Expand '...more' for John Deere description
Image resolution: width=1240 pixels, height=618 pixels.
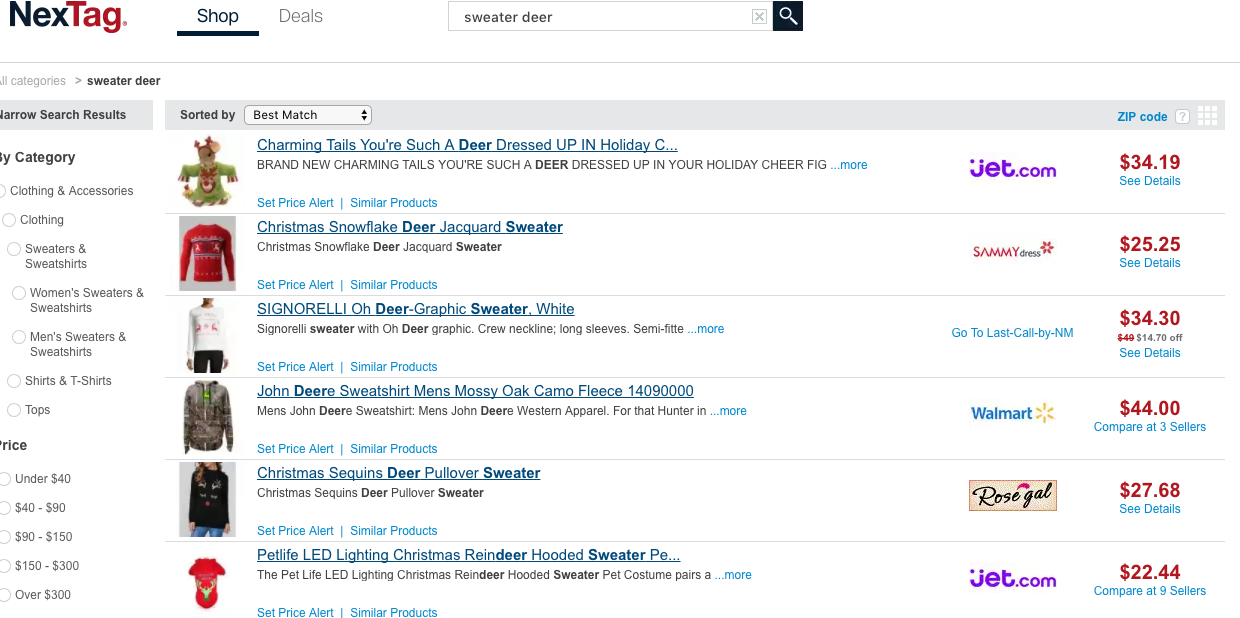[x=728, y=411]
